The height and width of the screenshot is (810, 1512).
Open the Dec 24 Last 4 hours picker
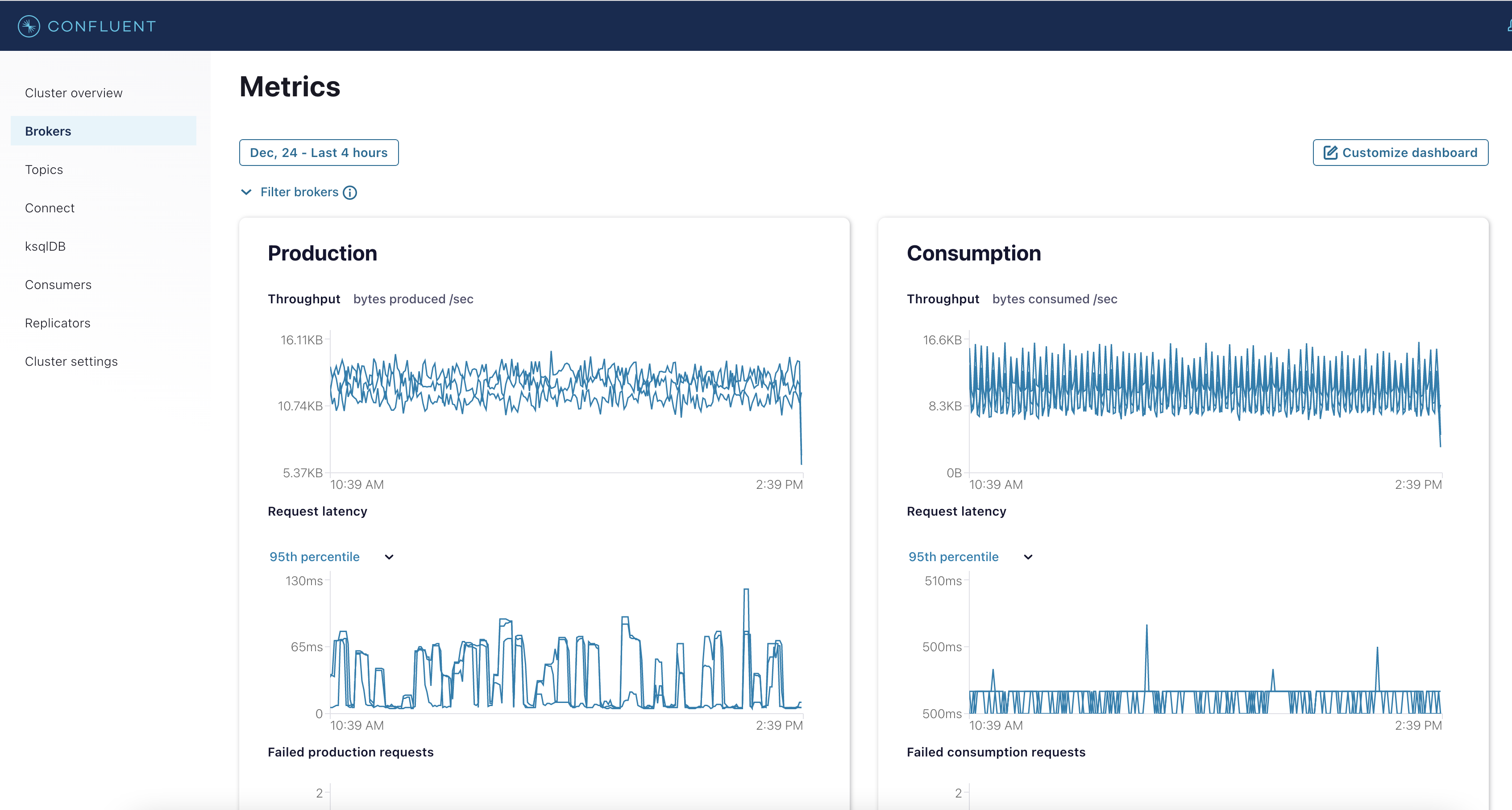319,153
